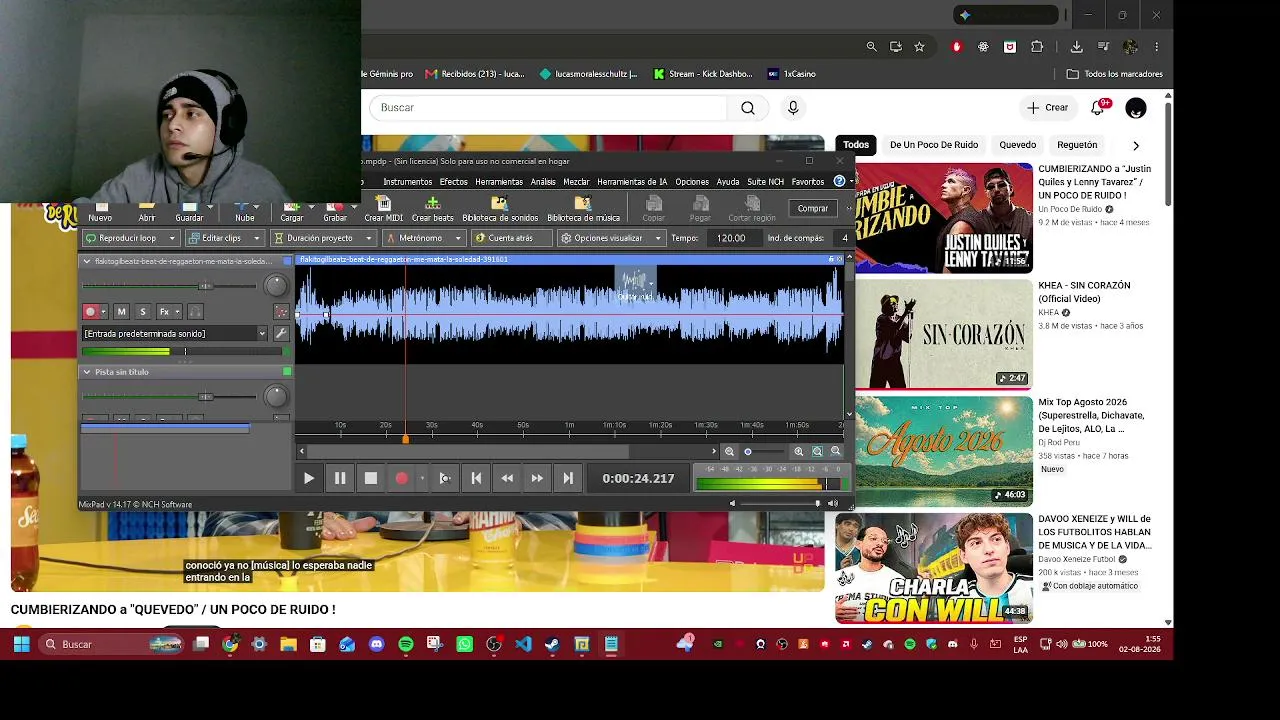The height and width of the screenshot is (720, 1280).
Task: Click the Abrir toolbar button
Action: click(x=147, y=212)
